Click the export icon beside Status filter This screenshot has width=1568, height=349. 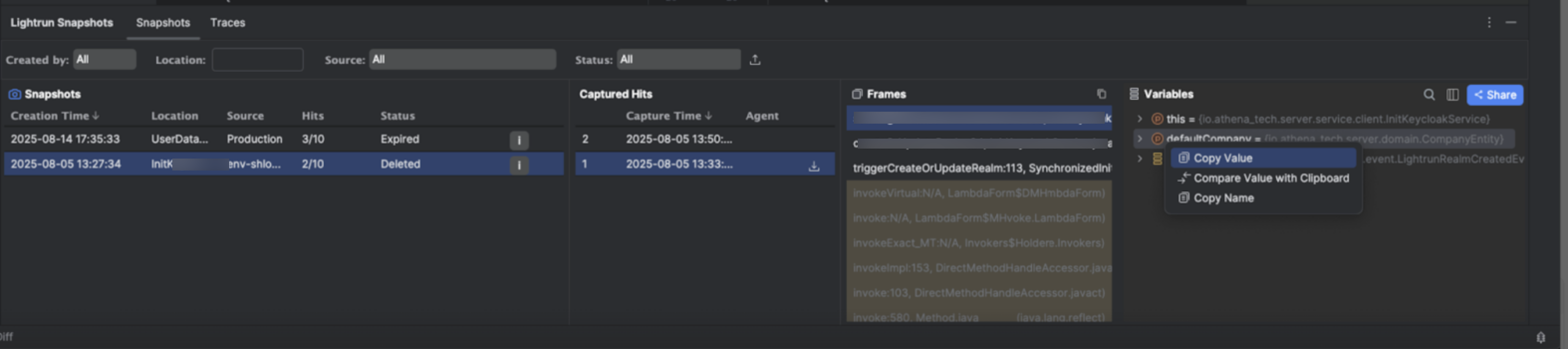tap(755, 60)
